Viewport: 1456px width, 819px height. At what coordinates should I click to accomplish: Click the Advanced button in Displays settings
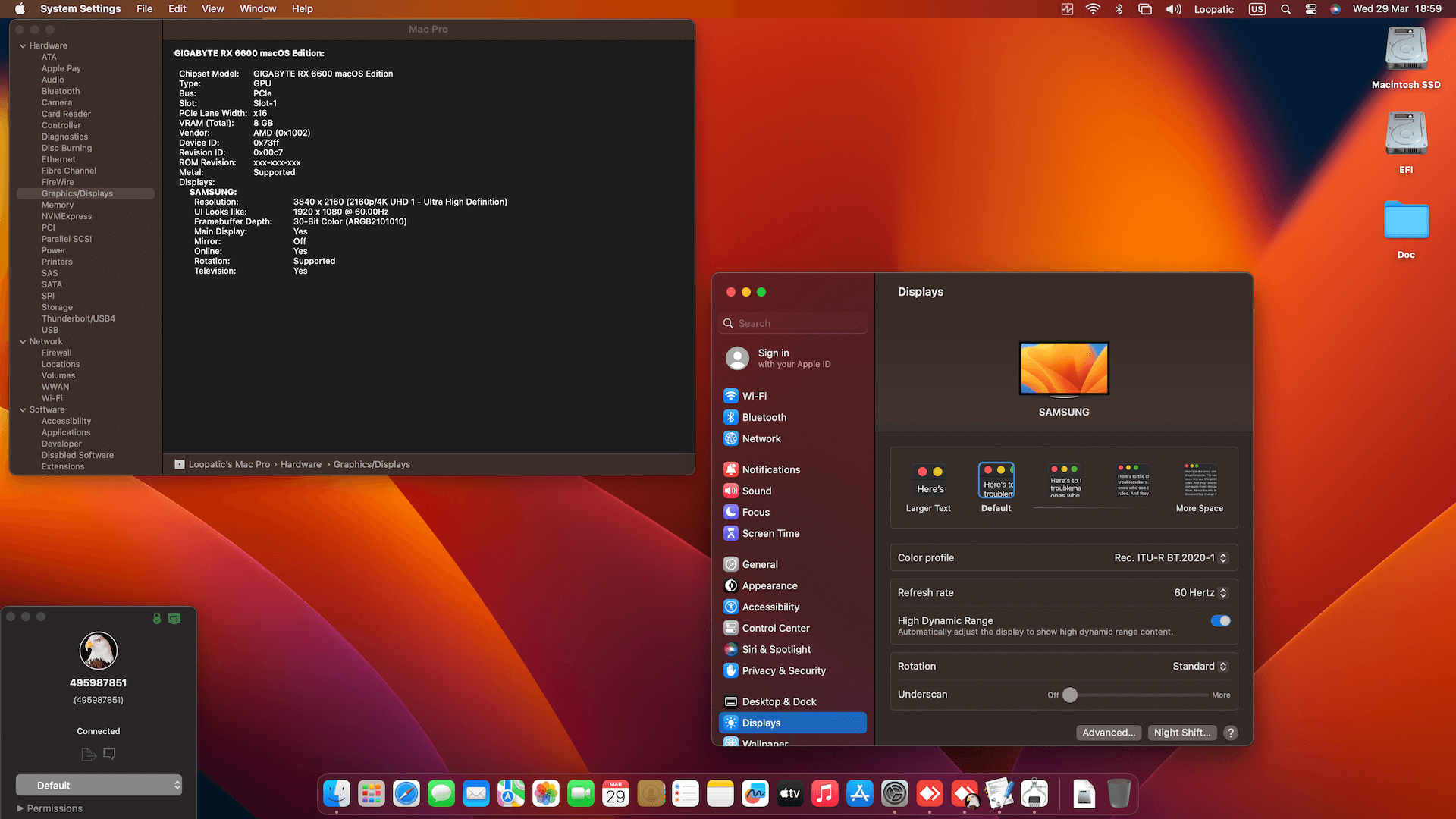click(x=1109, y=733)
